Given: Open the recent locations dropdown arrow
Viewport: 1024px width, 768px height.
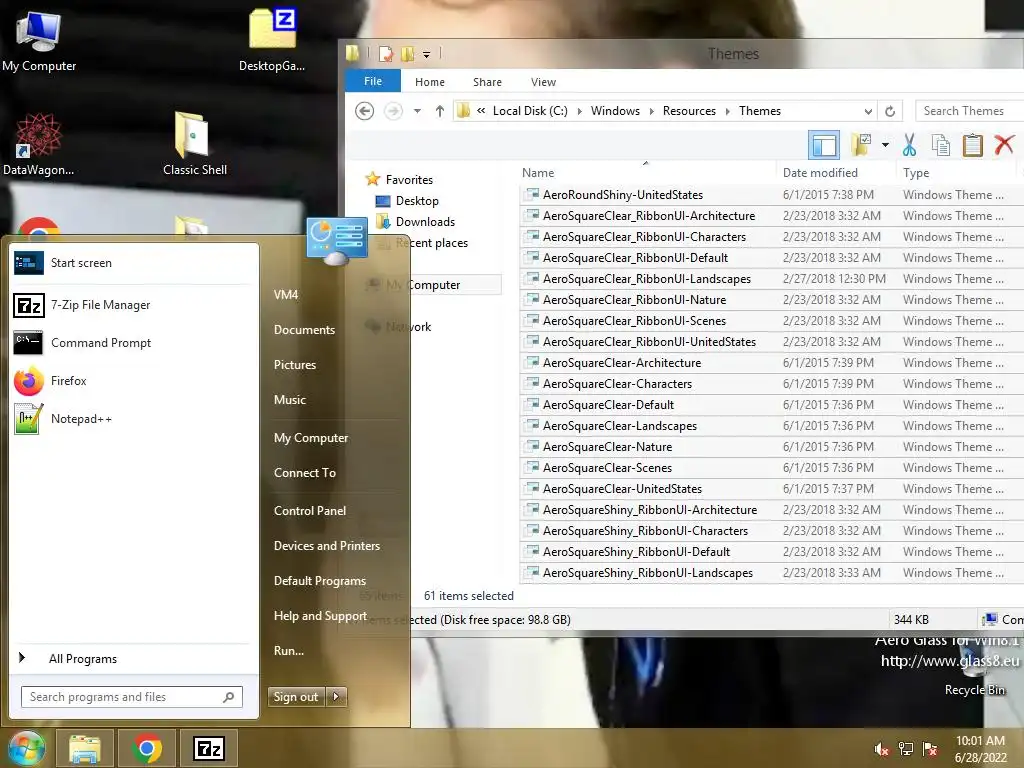Looking at the screenshot, I should point(417,111).
